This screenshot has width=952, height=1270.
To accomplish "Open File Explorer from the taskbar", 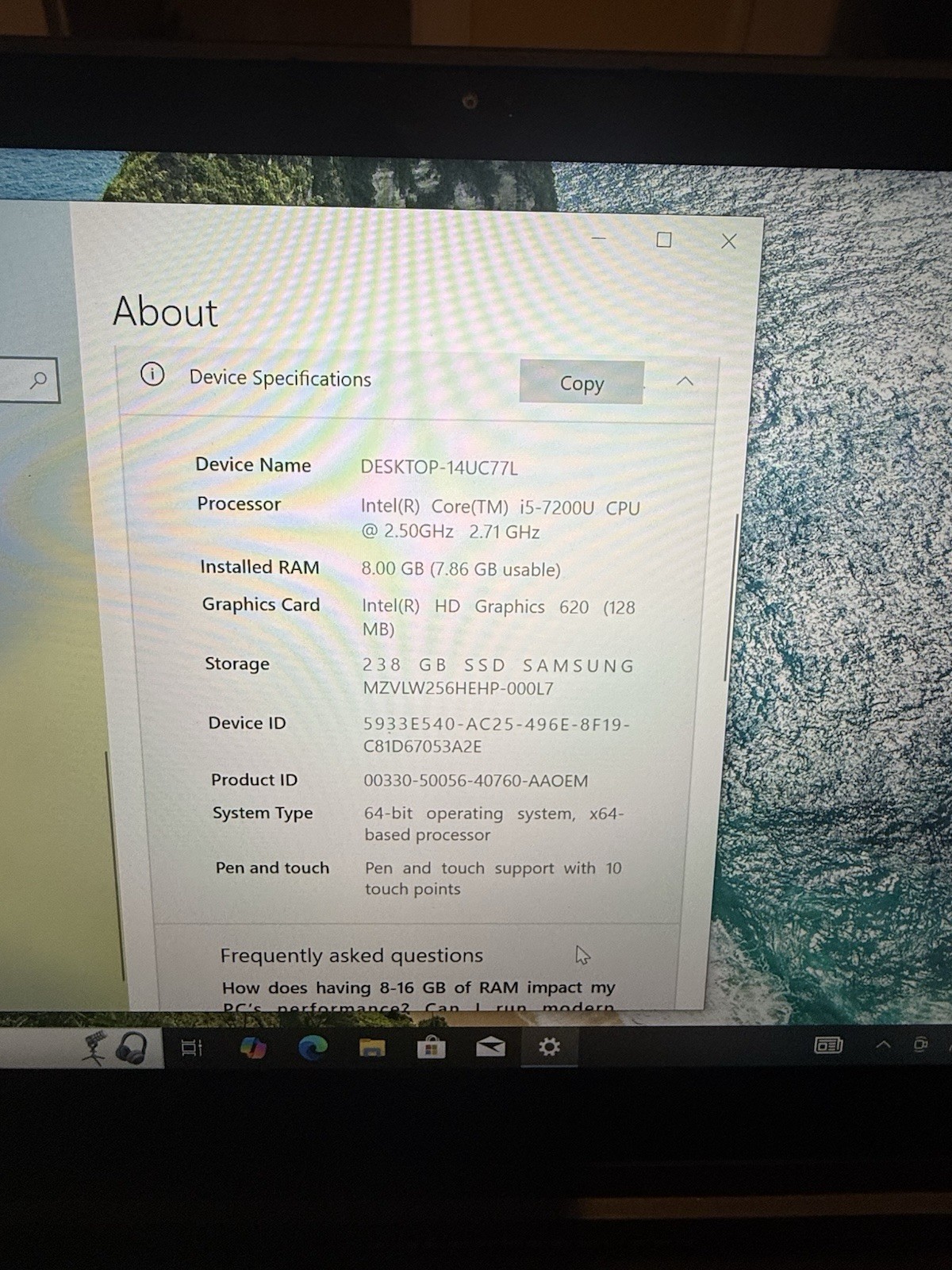I will [372, 1048].
